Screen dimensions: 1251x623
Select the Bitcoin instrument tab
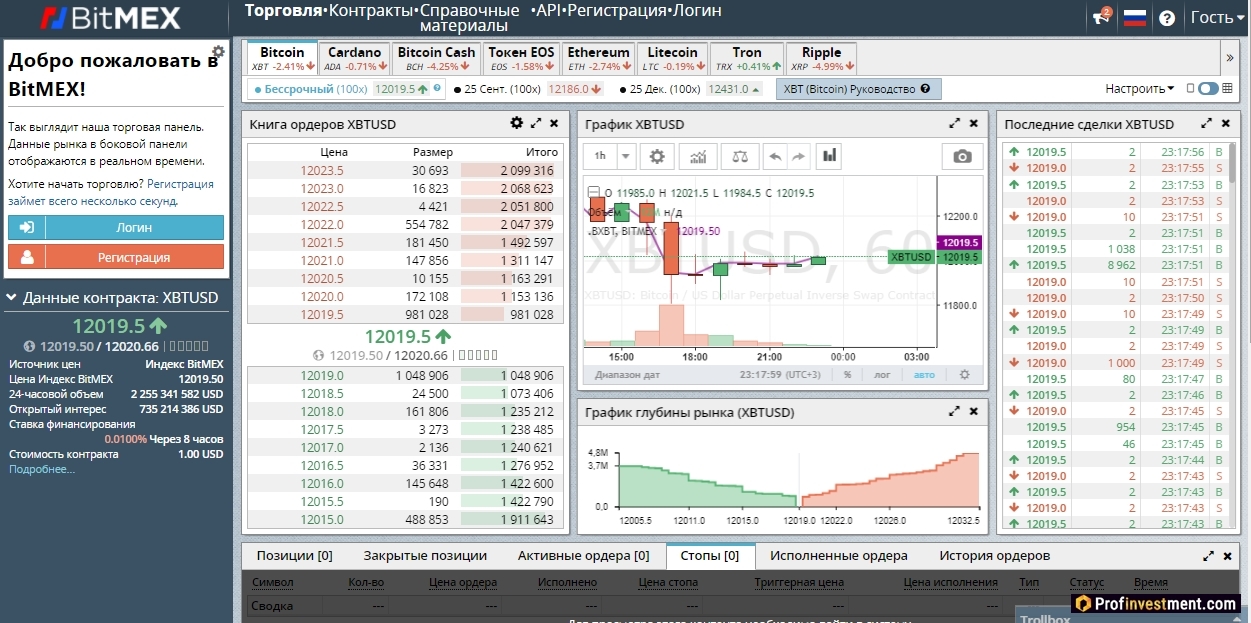pos(282,59)
